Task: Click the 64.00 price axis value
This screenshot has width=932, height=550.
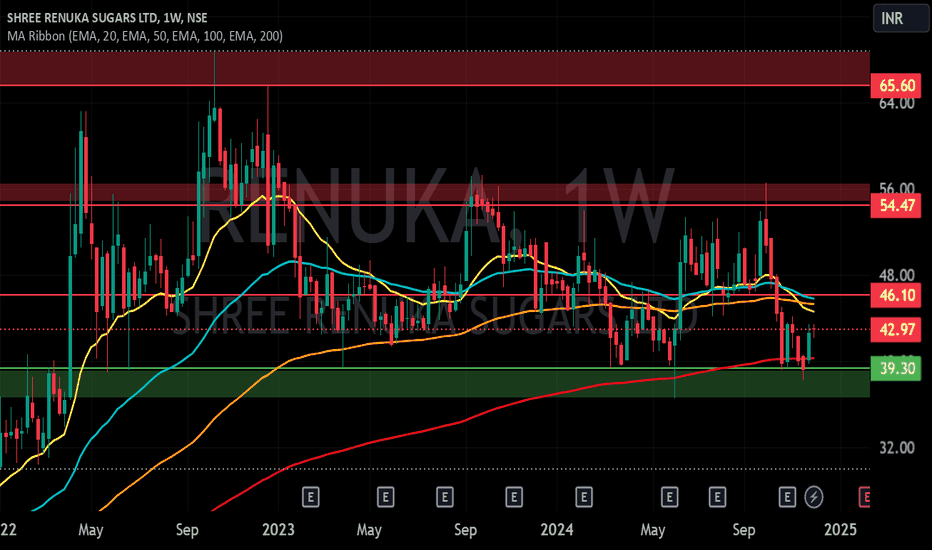Action: coord(897,103)
